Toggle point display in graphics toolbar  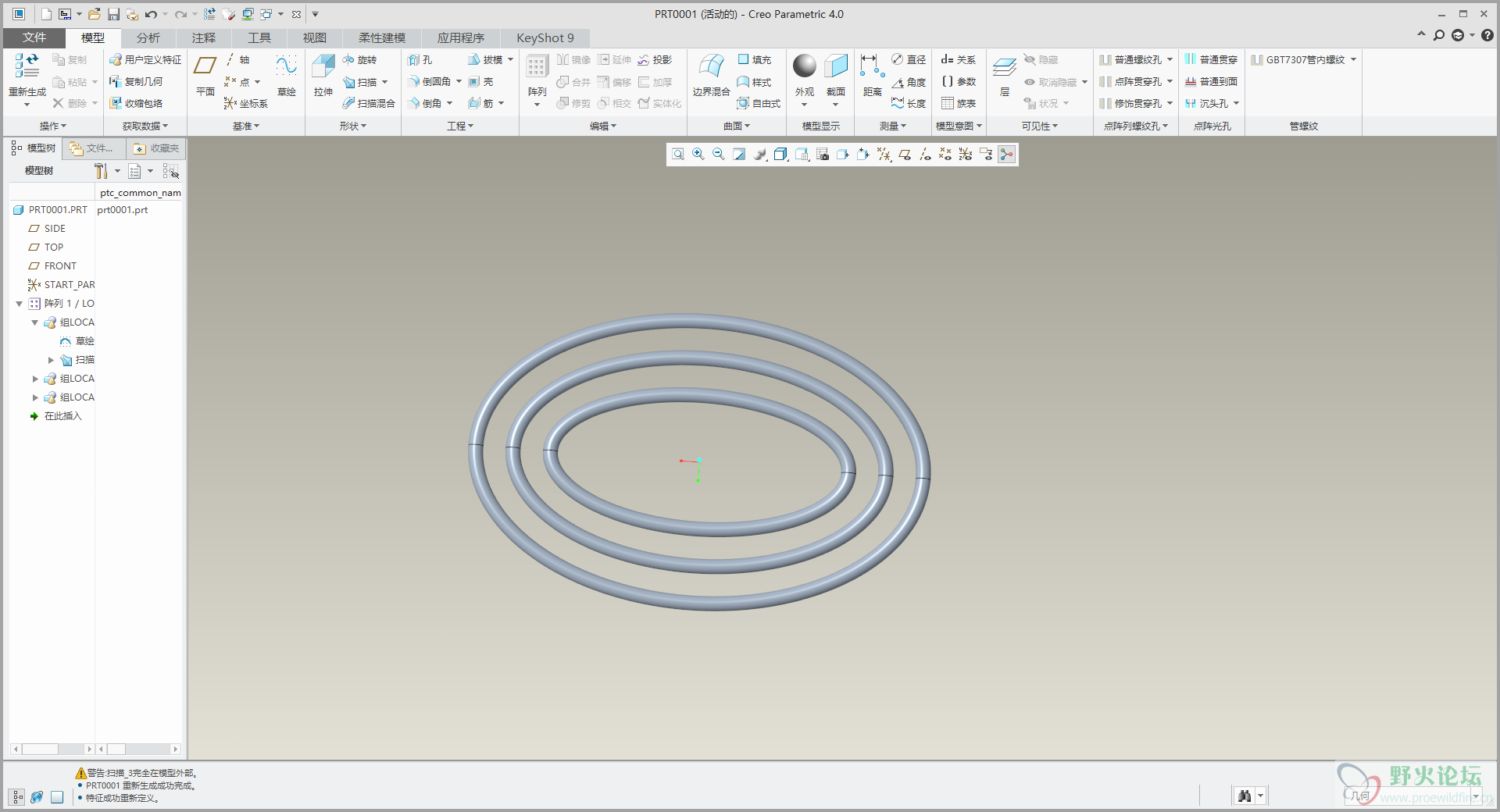point(945,155)
